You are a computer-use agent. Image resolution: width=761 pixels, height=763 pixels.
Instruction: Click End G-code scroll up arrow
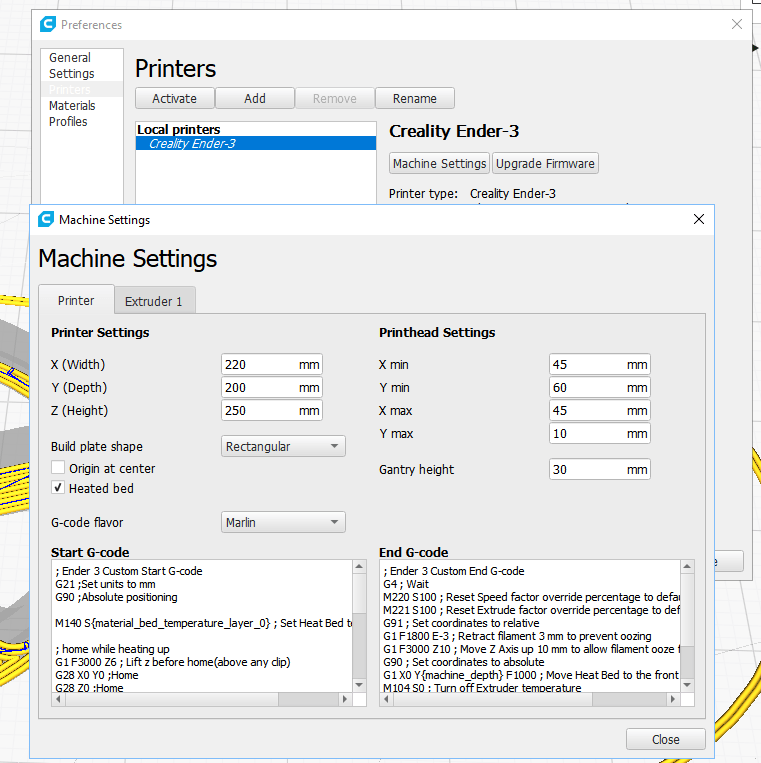click(x=687, y=566)
